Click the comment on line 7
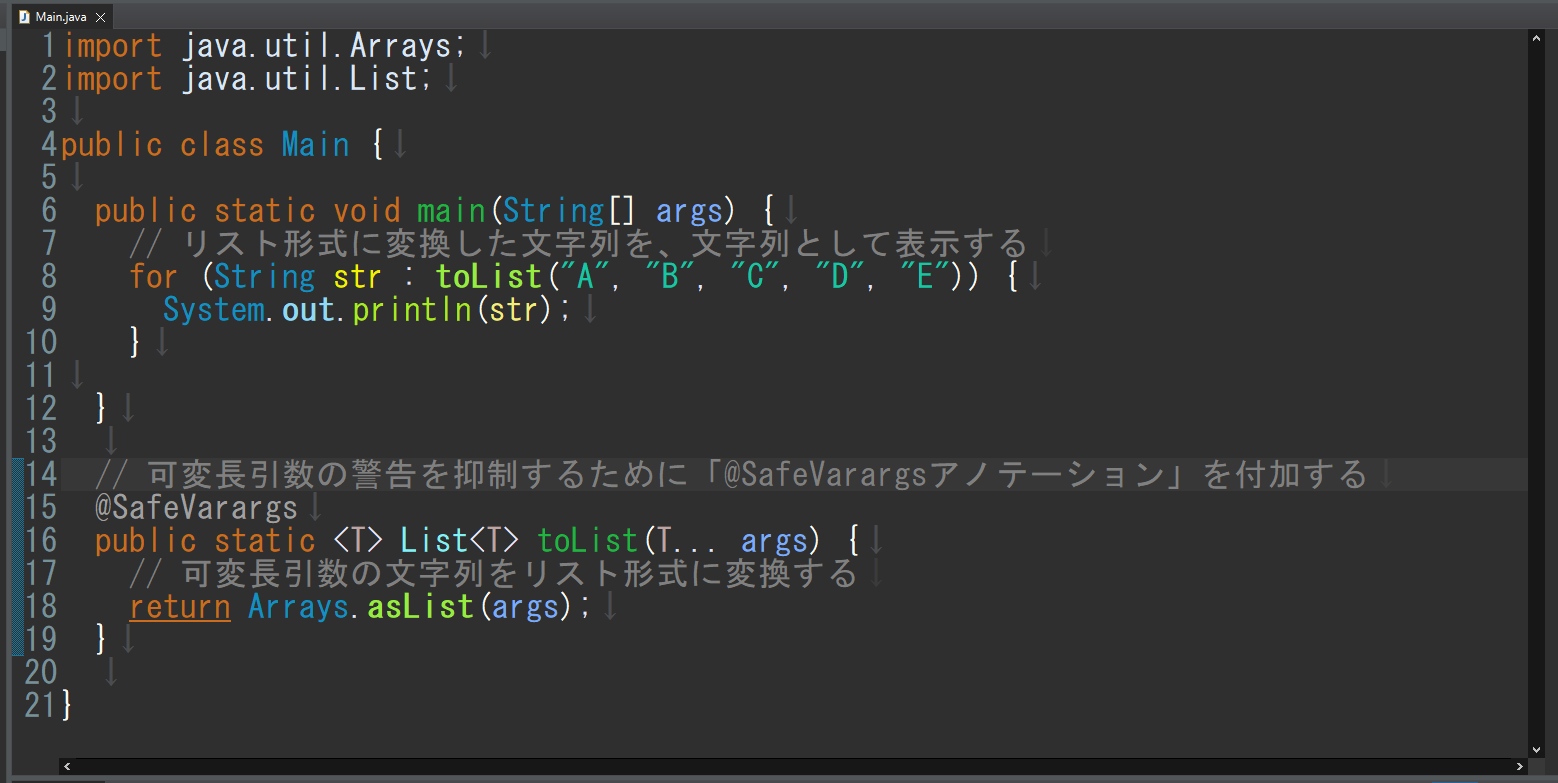The height and width of the screenshot is (783, 1558). [x=578, y=243]
